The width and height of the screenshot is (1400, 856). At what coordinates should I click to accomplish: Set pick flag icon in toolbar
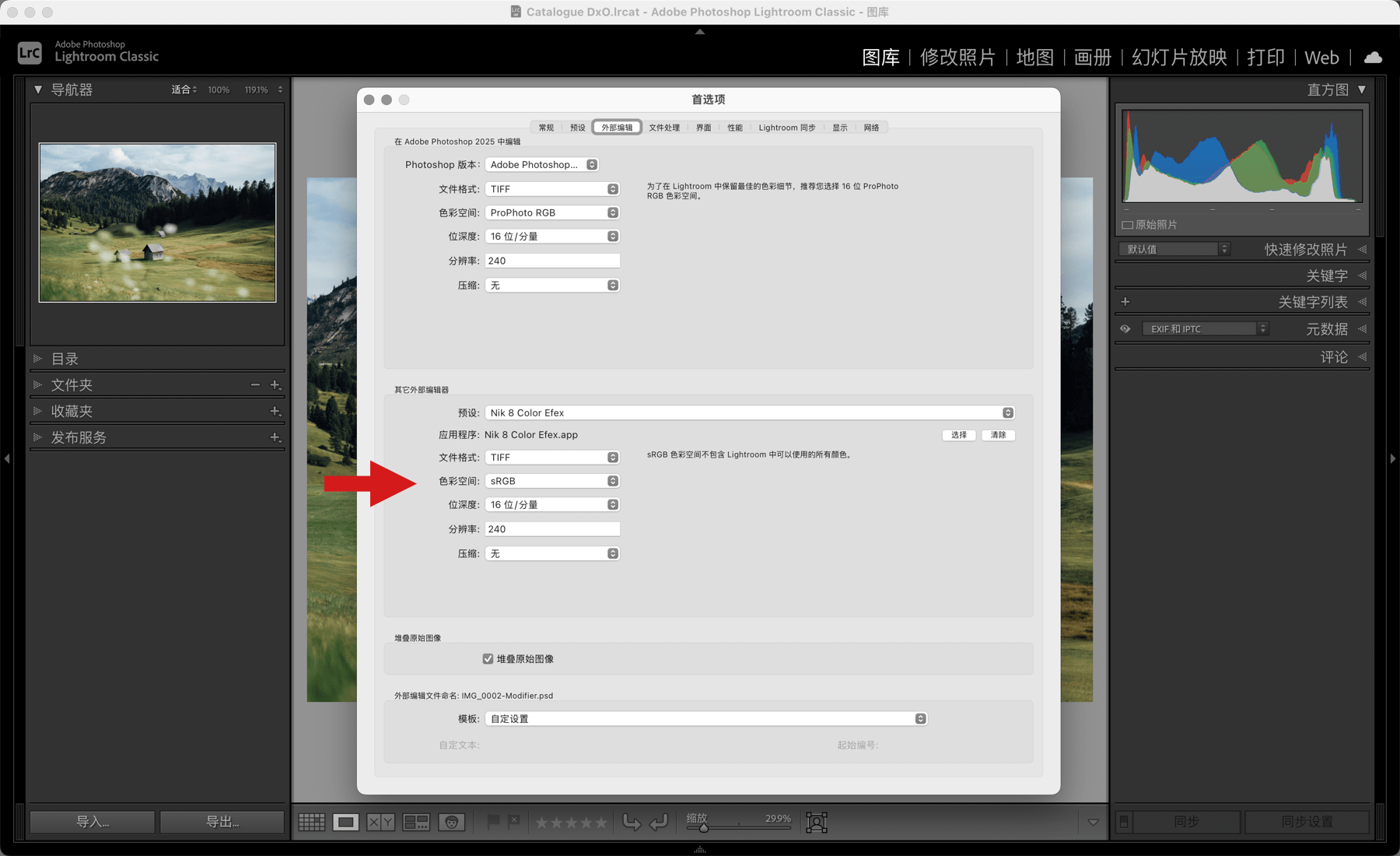(x=493, y=822)
